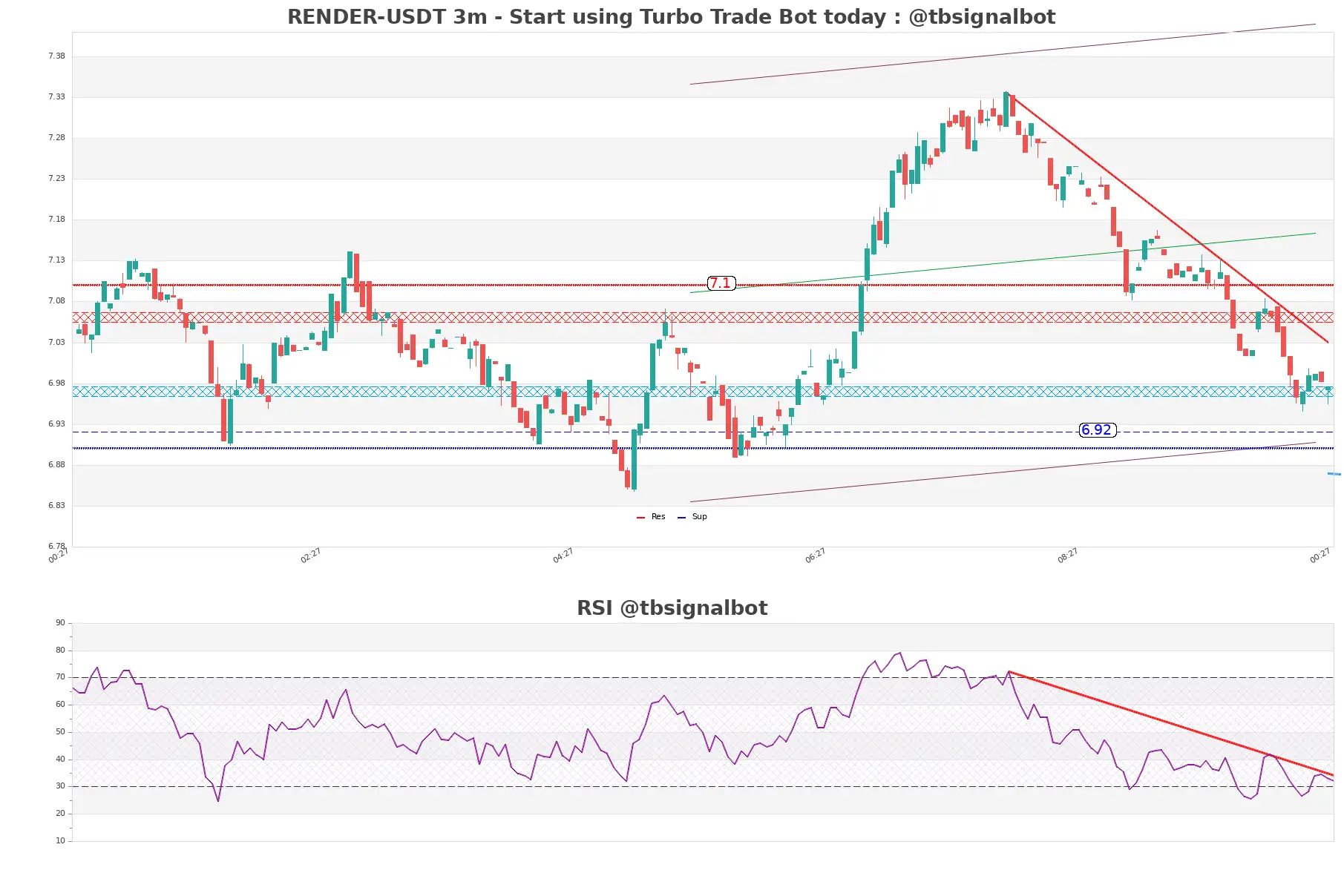The image size is (1344, 896).
Task: Click the 7.33 price axis label
Action: pyautogui.click(x=56, y=97)
